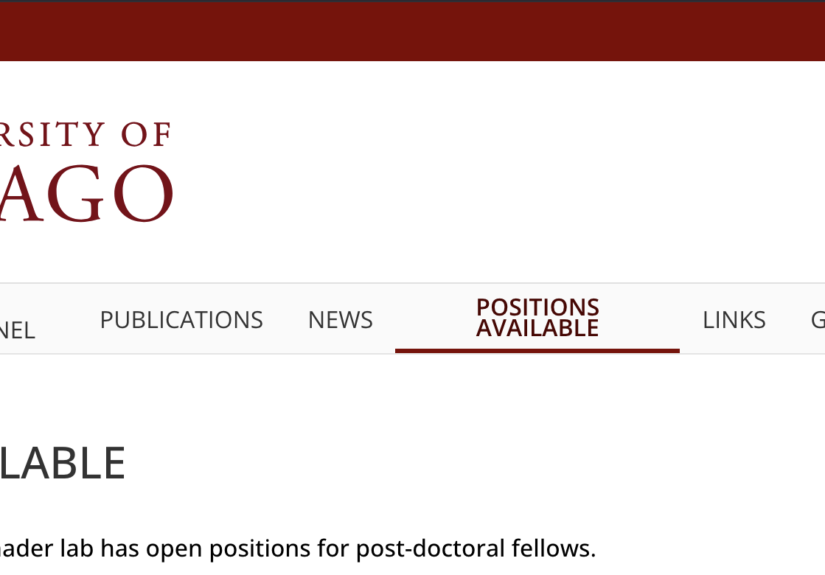Screen dimensions: 825x575
Task: Click the dark red header banner
Action: pos(412,31)
